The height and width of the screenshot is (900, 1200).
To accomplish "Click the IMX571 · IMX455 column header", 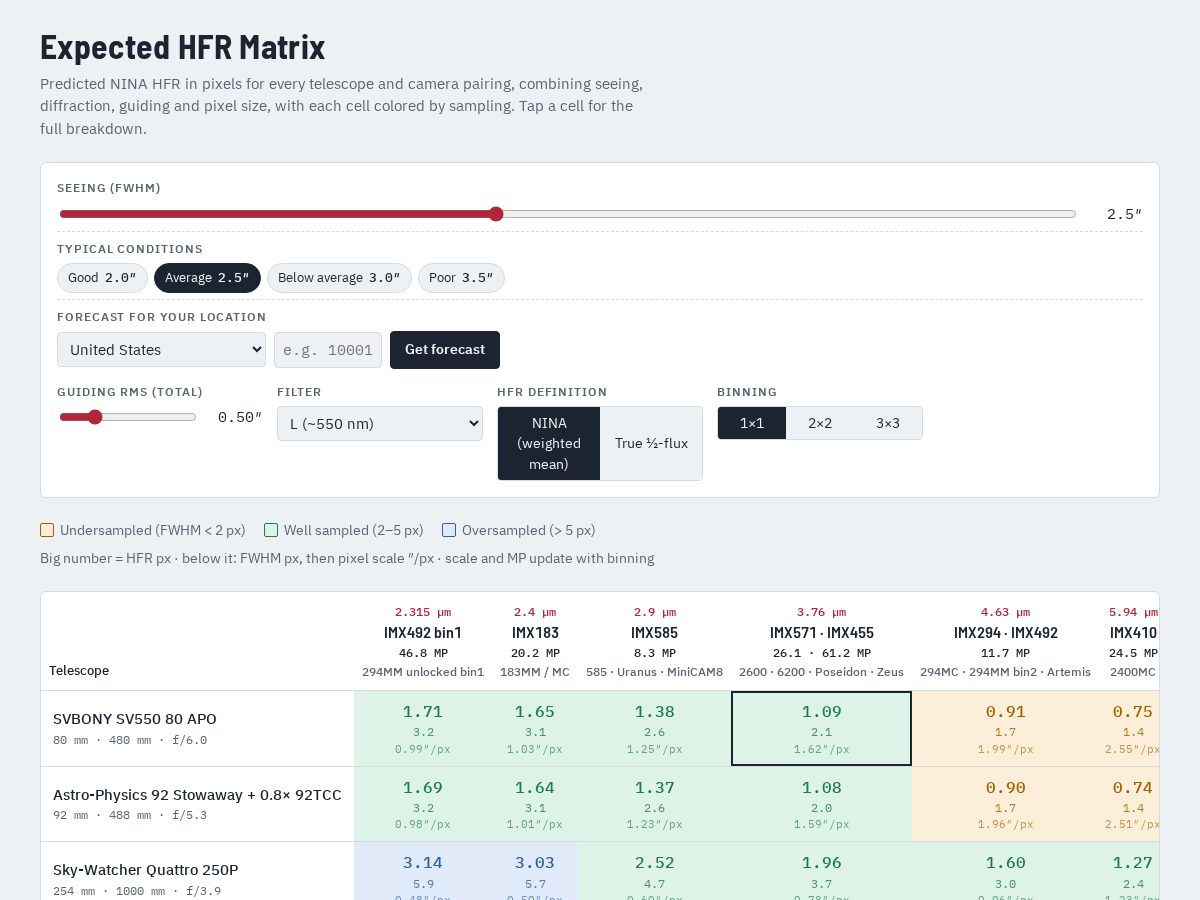I will (821, 641).
